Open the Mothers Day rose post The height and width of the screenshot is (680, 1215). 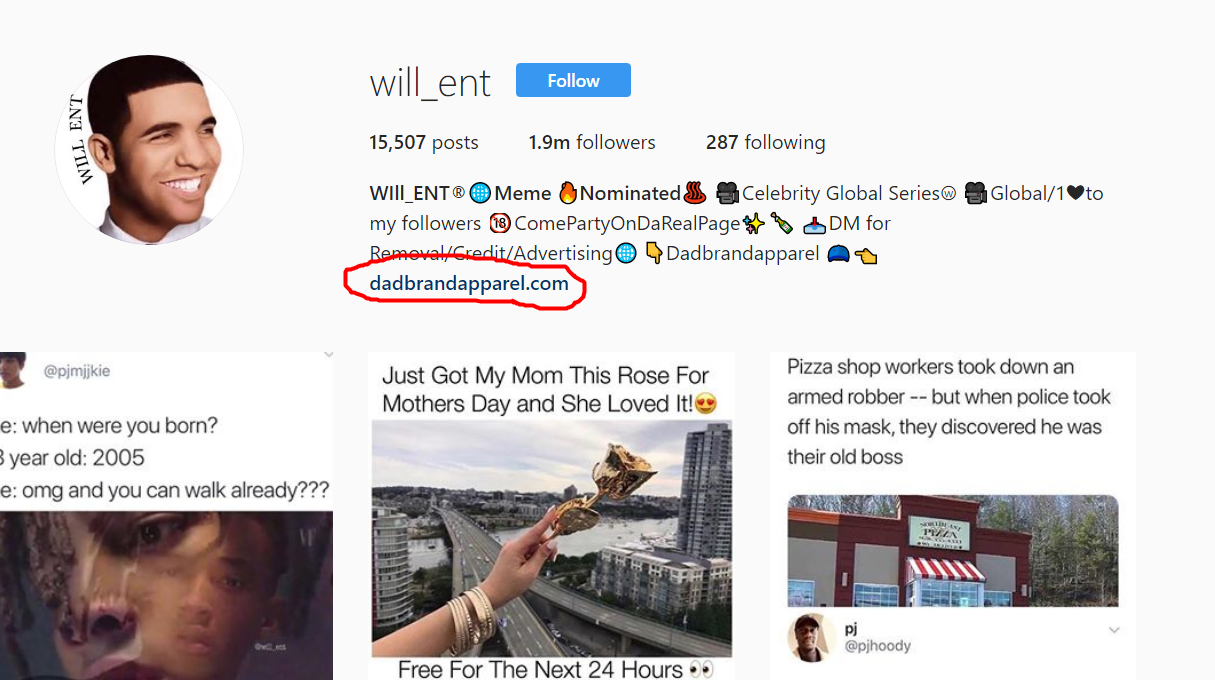551,516
